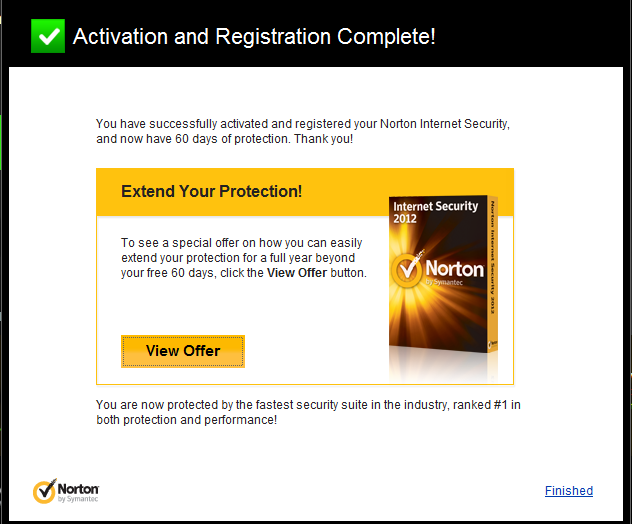Image resolution: width=632 pixels, height=524 pixels.
Task: Select the Internet Security 2012 title on box
Action: coord(435,212)
